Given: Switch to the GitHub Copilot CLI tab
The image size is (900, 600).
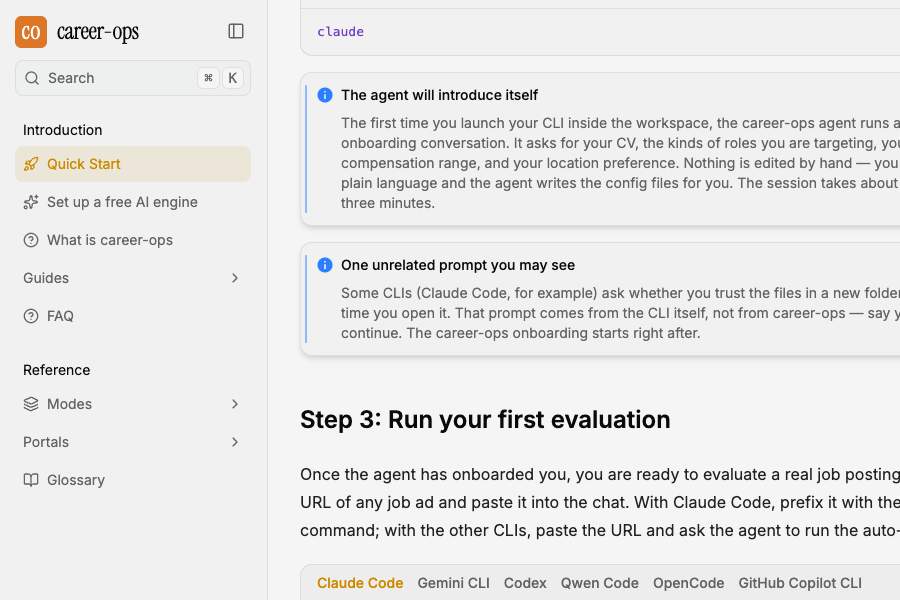Looking at the screenshot, I should (x=800, y=583).
